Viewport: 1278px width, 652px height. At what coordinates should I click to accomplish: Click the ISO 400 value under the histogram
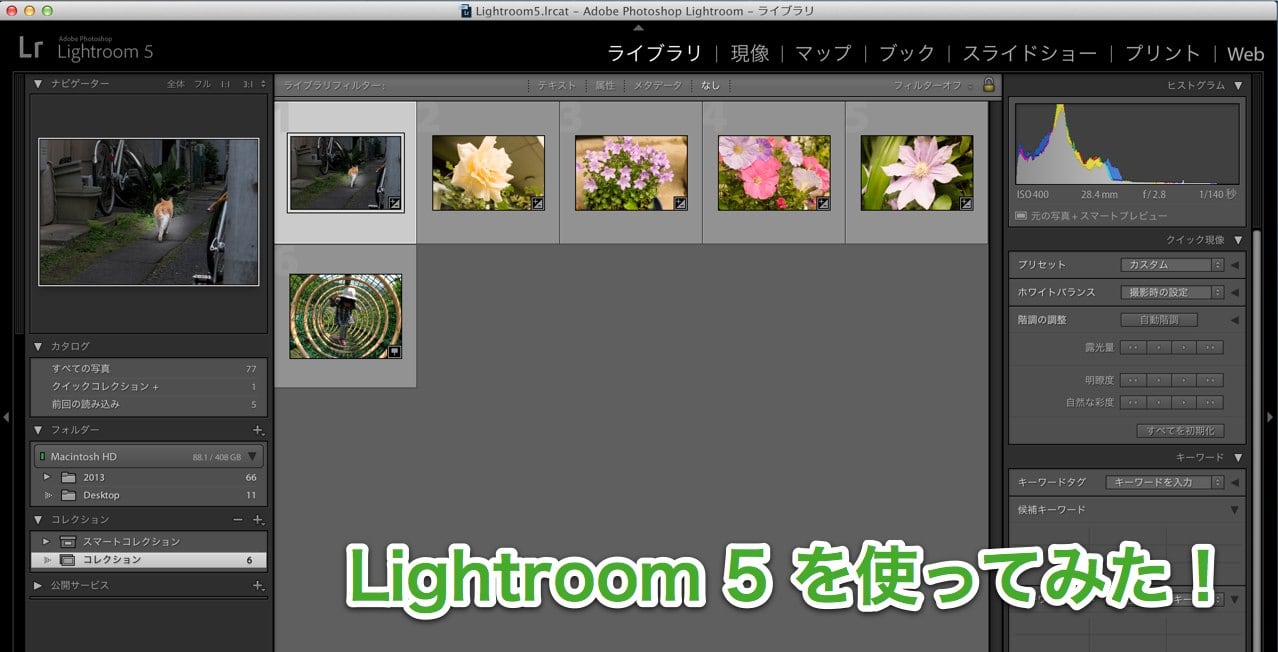click(1033, 195)
